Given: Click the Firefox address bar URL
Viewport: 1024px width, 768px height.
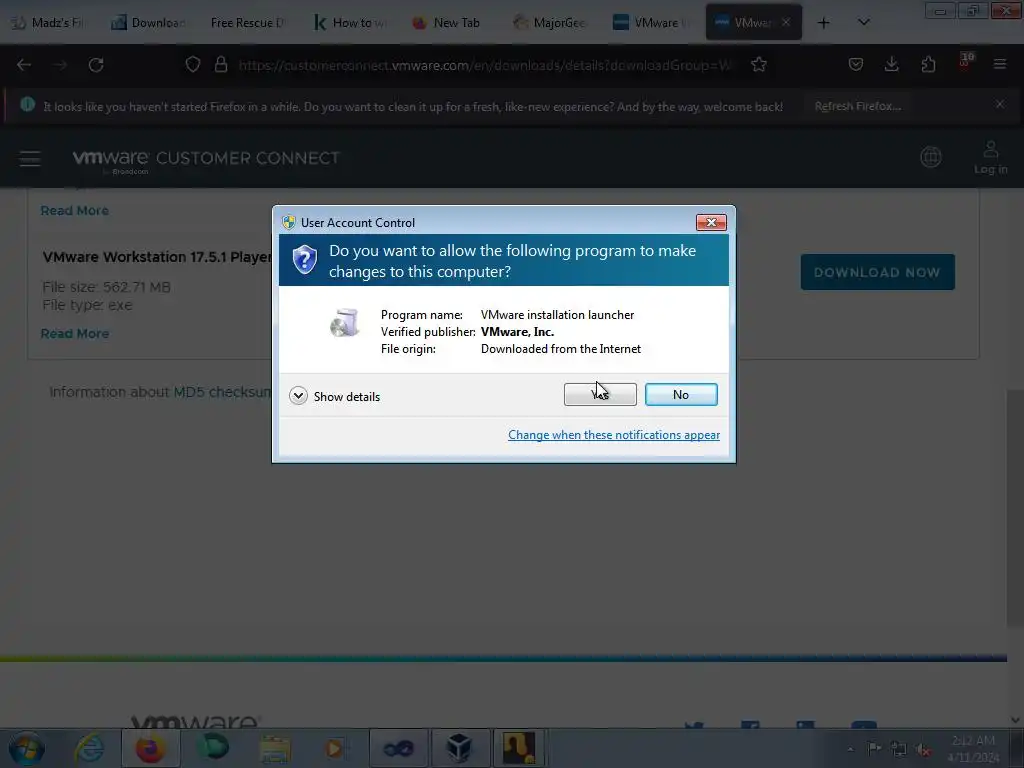Looking at the screenshot, I should point(485,65).
